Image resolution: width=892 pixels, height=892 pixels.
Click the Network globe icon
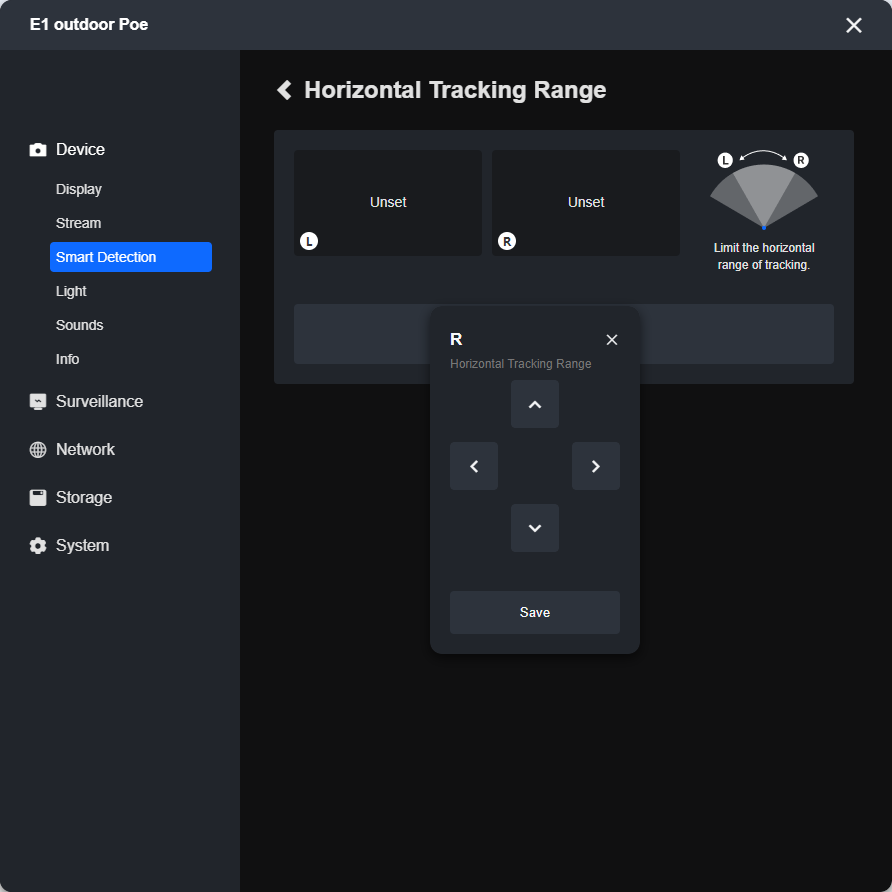point(38,449)
